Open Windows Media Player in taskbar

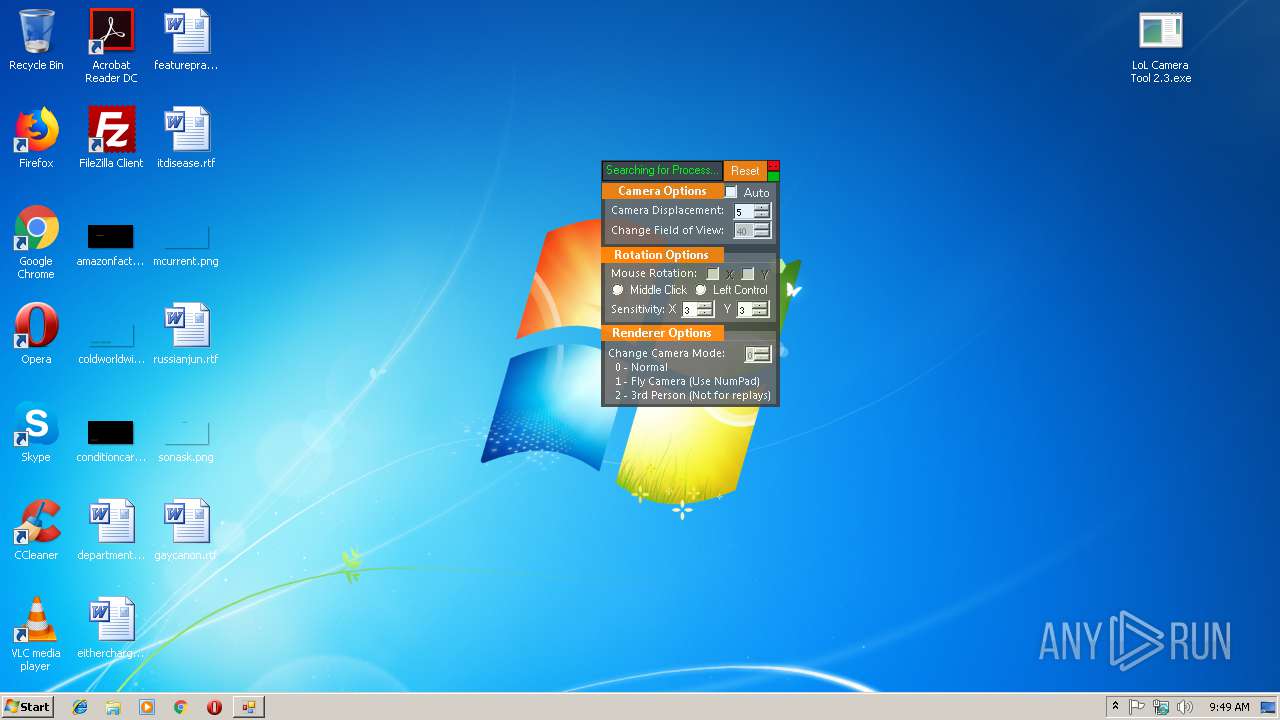[x=147, y=707]
